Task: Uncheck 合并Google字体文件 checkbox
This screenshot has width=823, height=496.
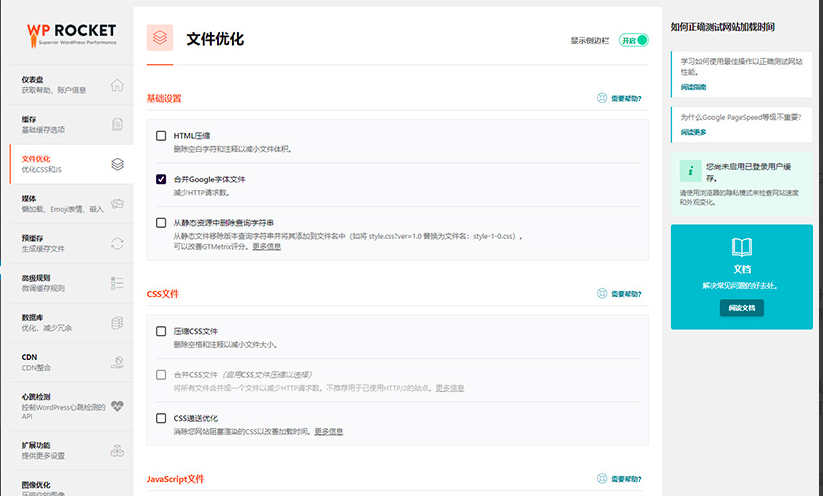Action: click(x=161, y=179)
